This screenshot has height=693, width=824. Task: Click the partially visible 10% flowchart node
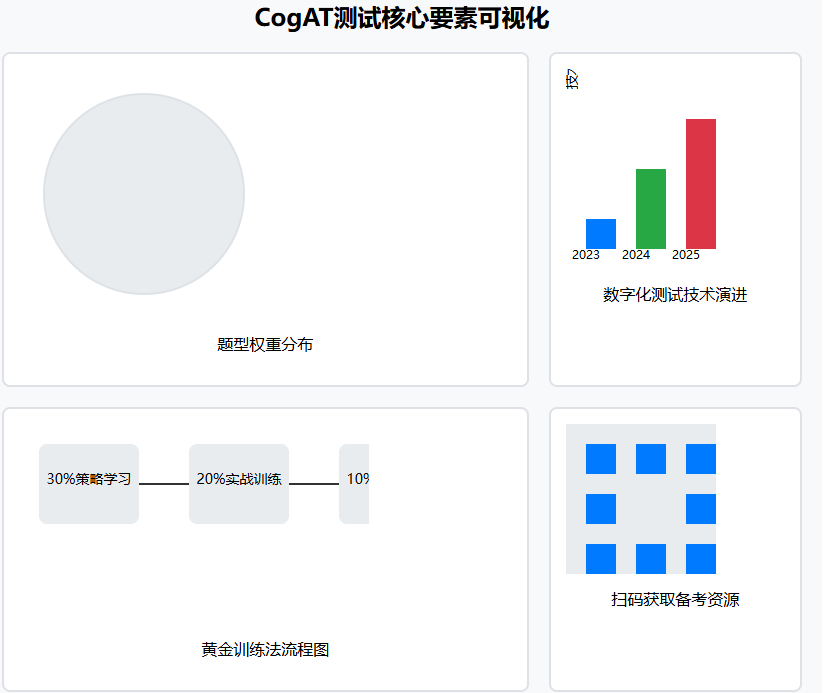point(356,482)
